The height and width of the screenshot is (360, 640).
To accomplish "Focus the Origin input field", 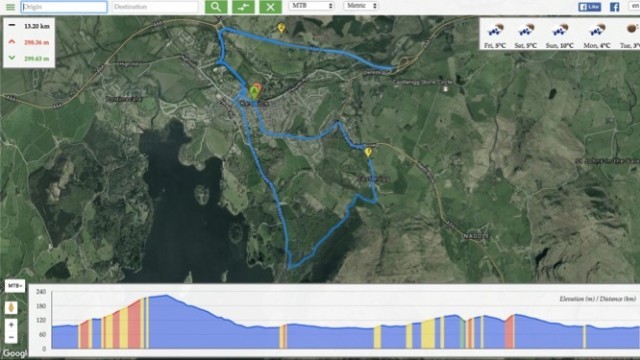I will pyautogui.click(x=64, y=7).
